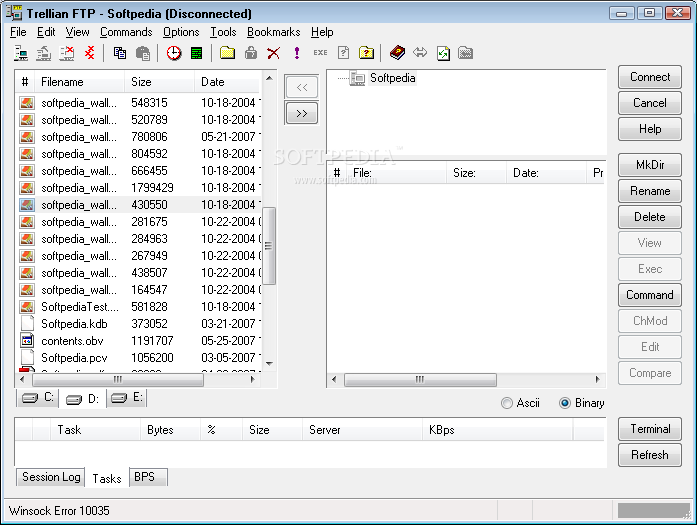The image size is (697, 525).
Task: Click the padlock permissions toolbar icon
Action: click(251, 53)
